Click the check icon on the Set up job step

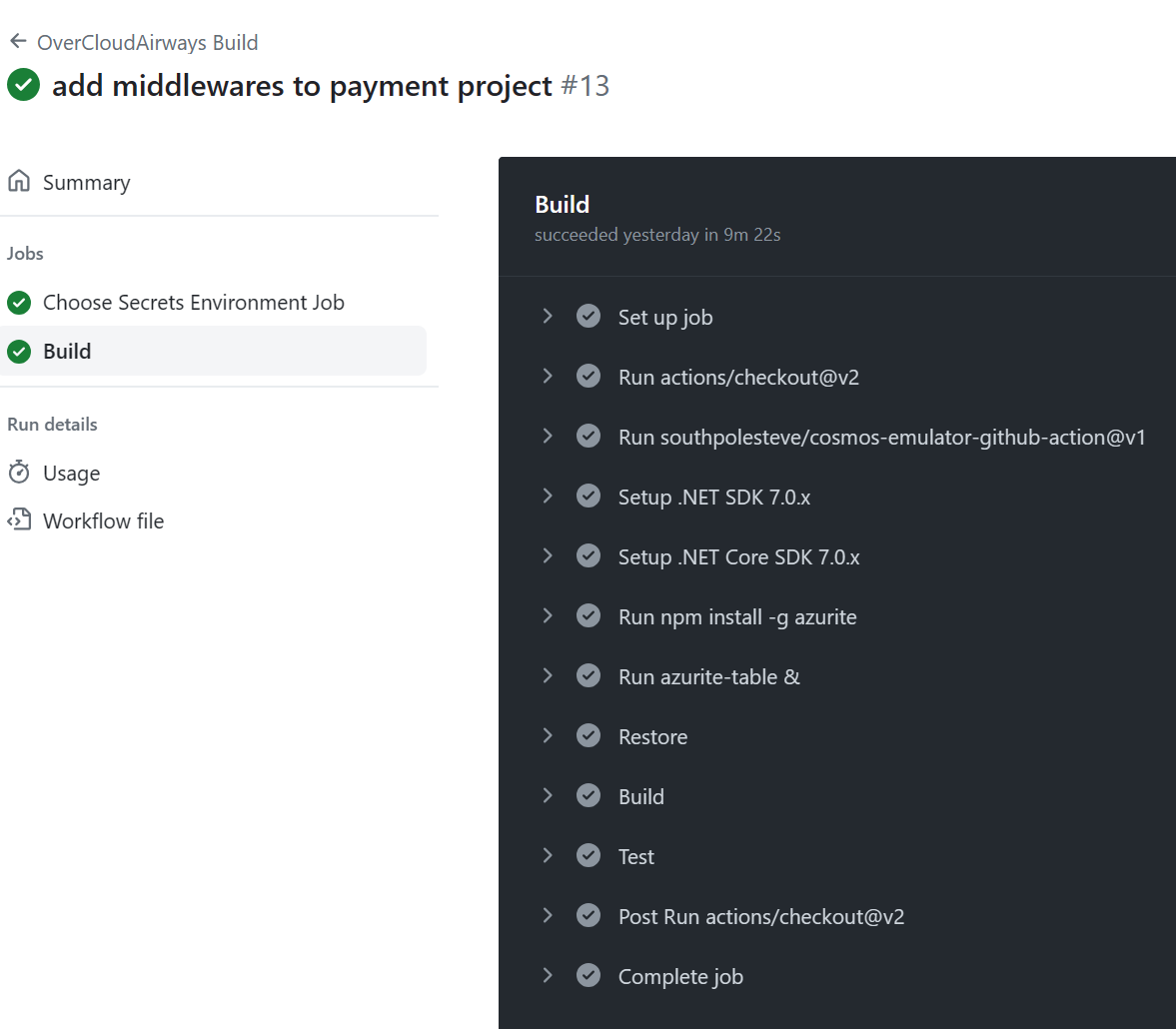[x=588, y=316]
